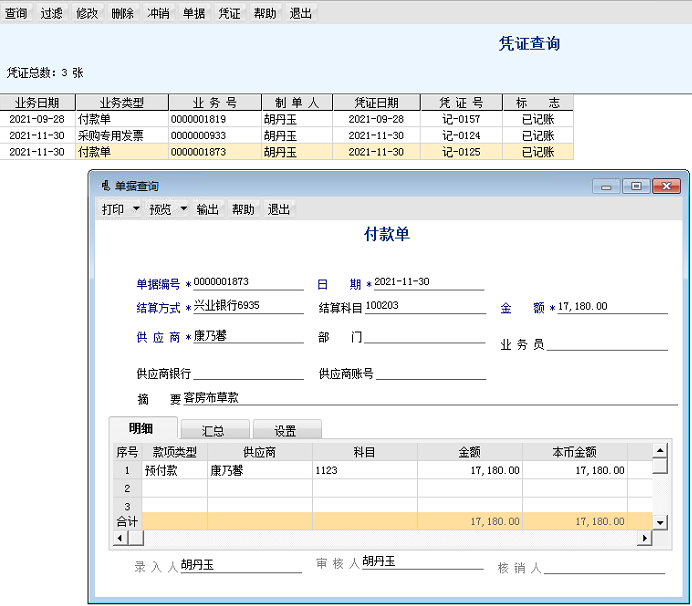The height and width of the screenshot is (606, 692).
Task: Click business number 0000001873 in voucher list
Action: (199, 152)
